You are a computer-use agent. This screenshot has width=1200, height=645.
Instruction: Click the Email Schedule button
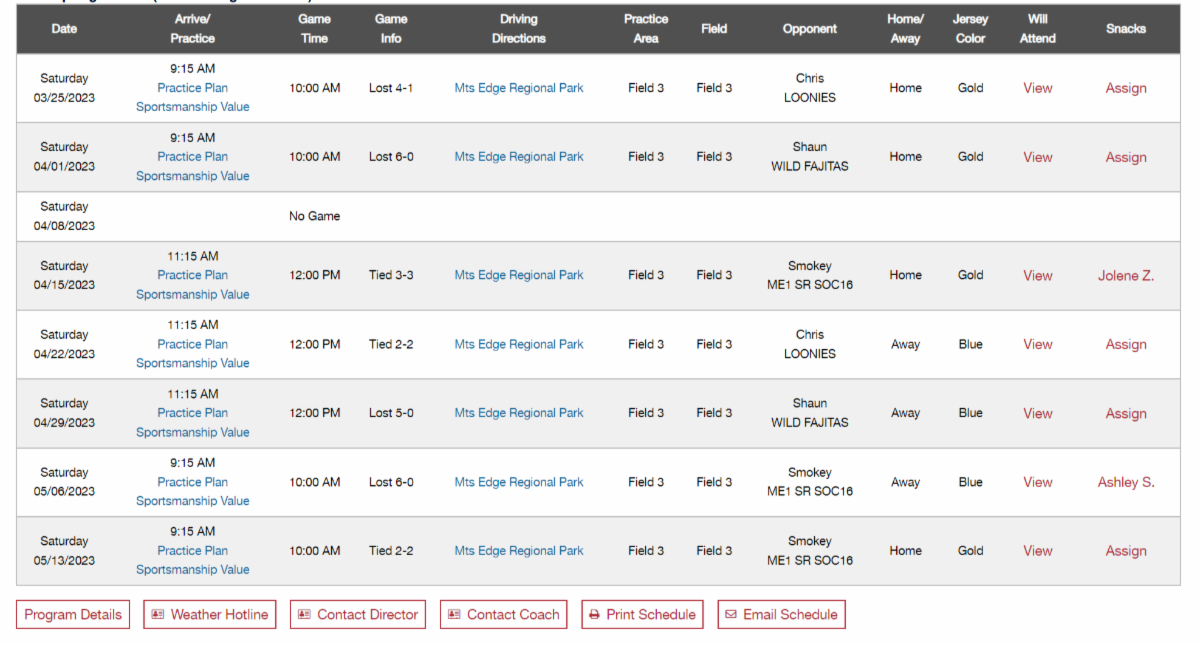[781, 614]
